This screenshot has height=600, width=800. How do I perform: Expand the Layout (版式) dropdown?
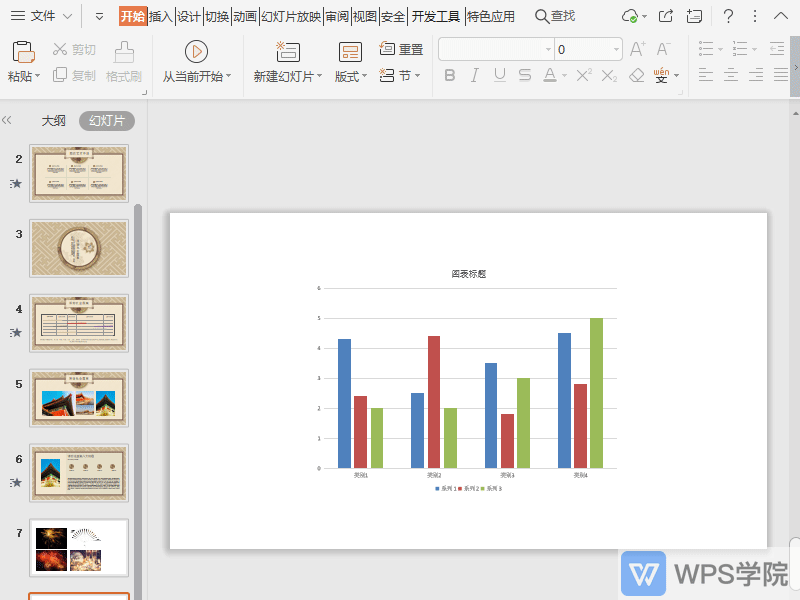(351, 77)
